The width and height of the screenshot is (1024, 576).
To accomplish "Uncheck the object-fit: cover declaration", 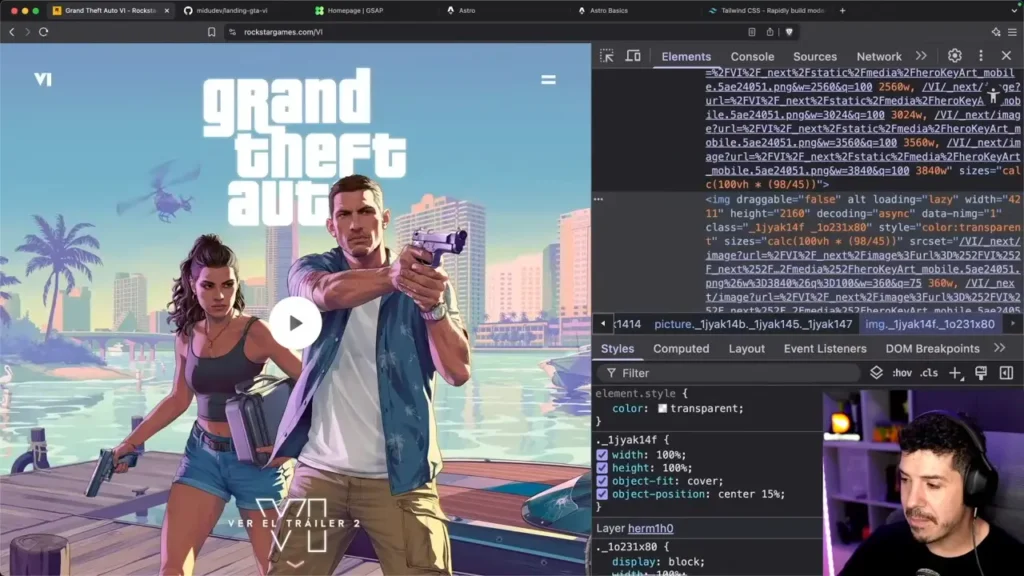I will coord(601,481).
